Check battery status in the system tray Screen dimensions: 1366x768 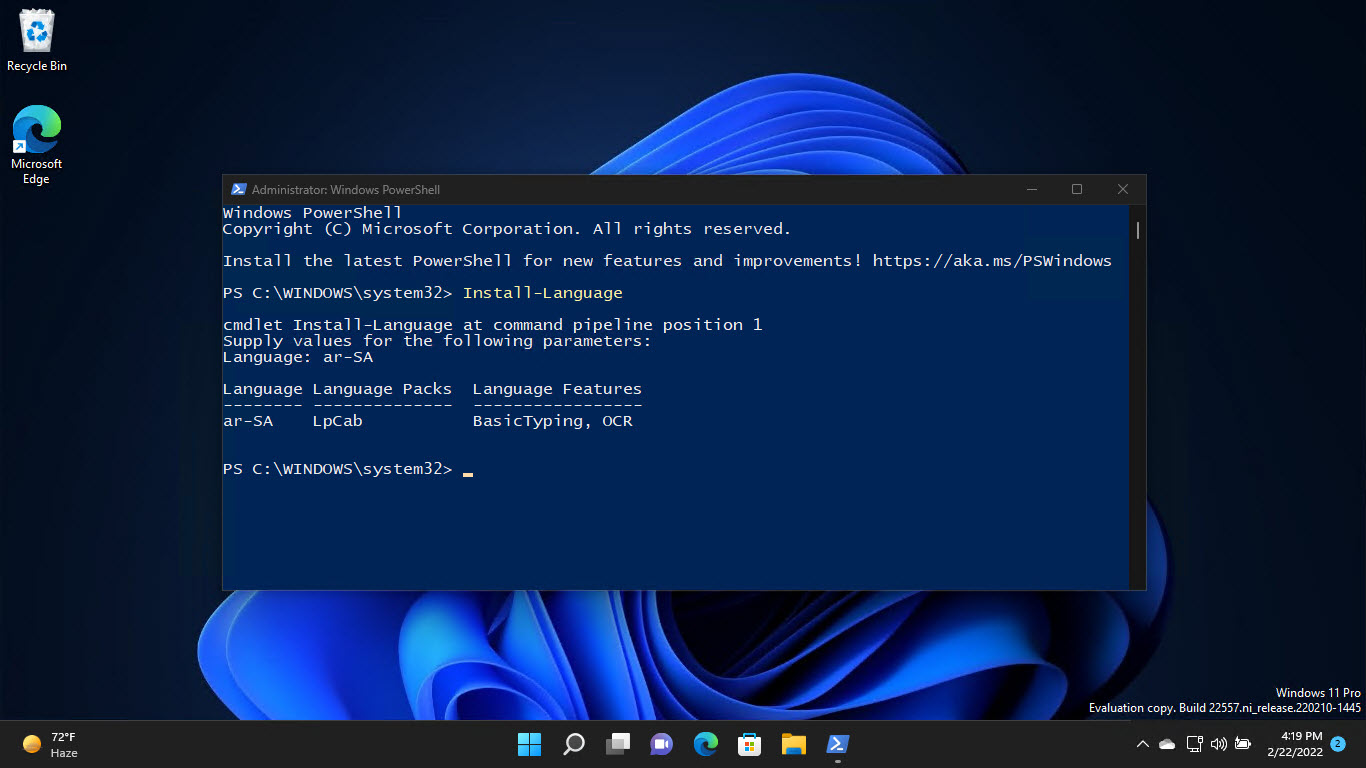(1243, 744)
